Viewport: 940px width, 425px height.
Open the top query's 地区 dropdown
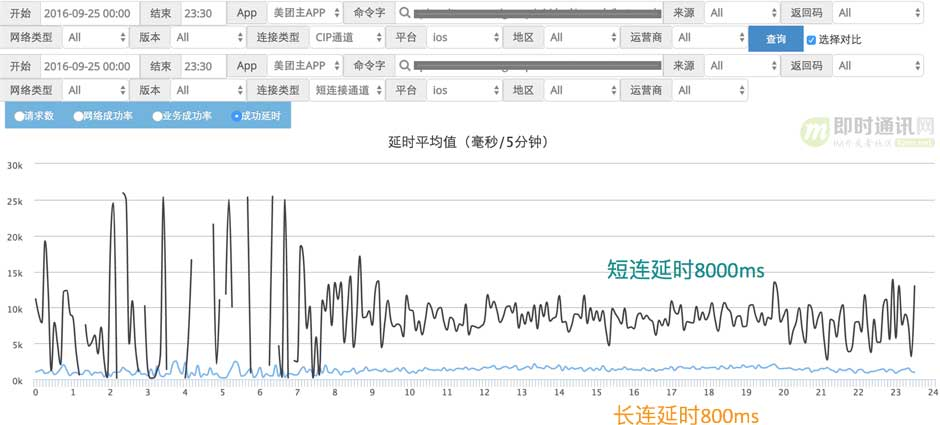click(582, 37)
